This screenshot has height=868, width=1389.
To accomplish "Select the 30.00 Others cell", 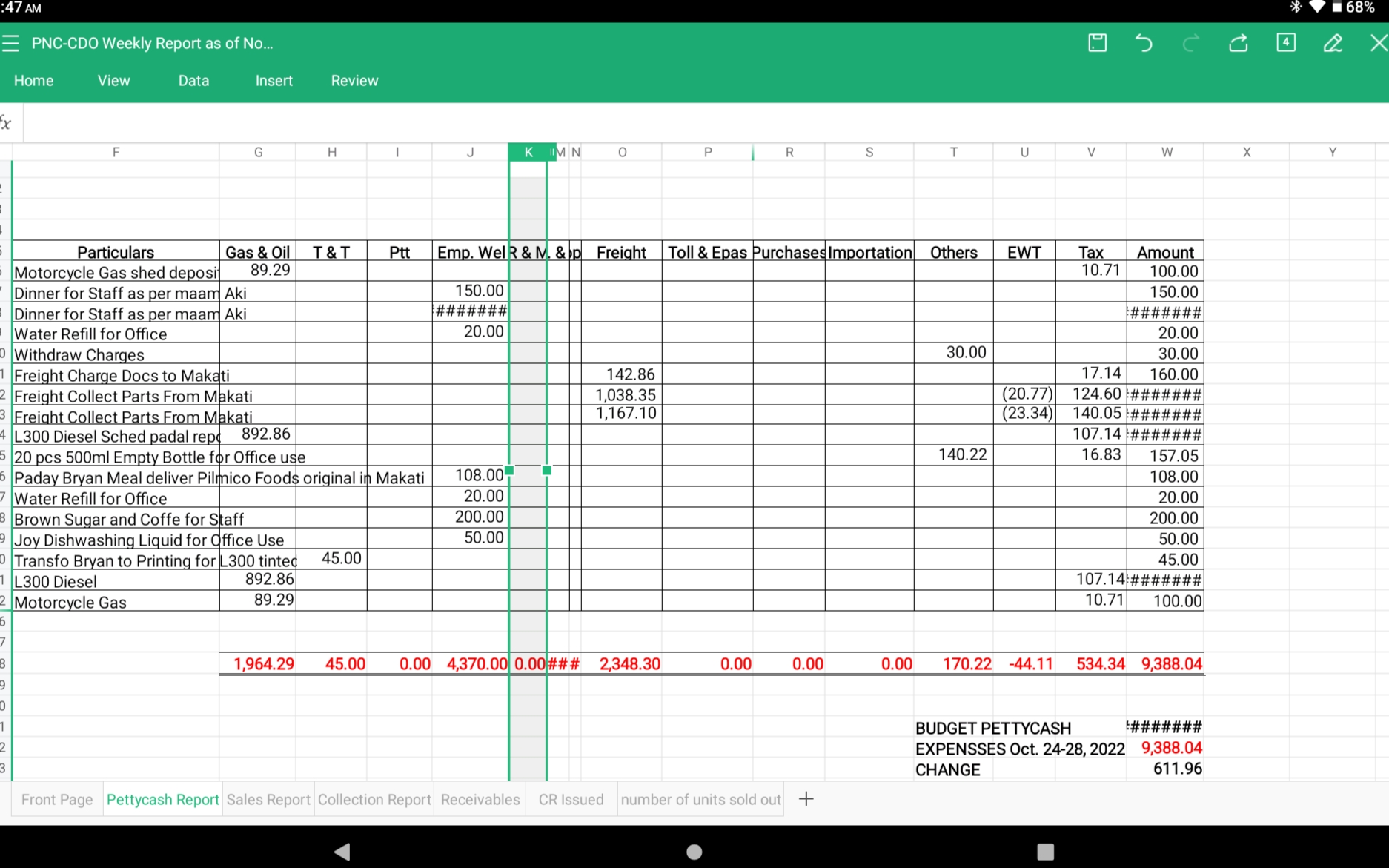I will 954,353.
